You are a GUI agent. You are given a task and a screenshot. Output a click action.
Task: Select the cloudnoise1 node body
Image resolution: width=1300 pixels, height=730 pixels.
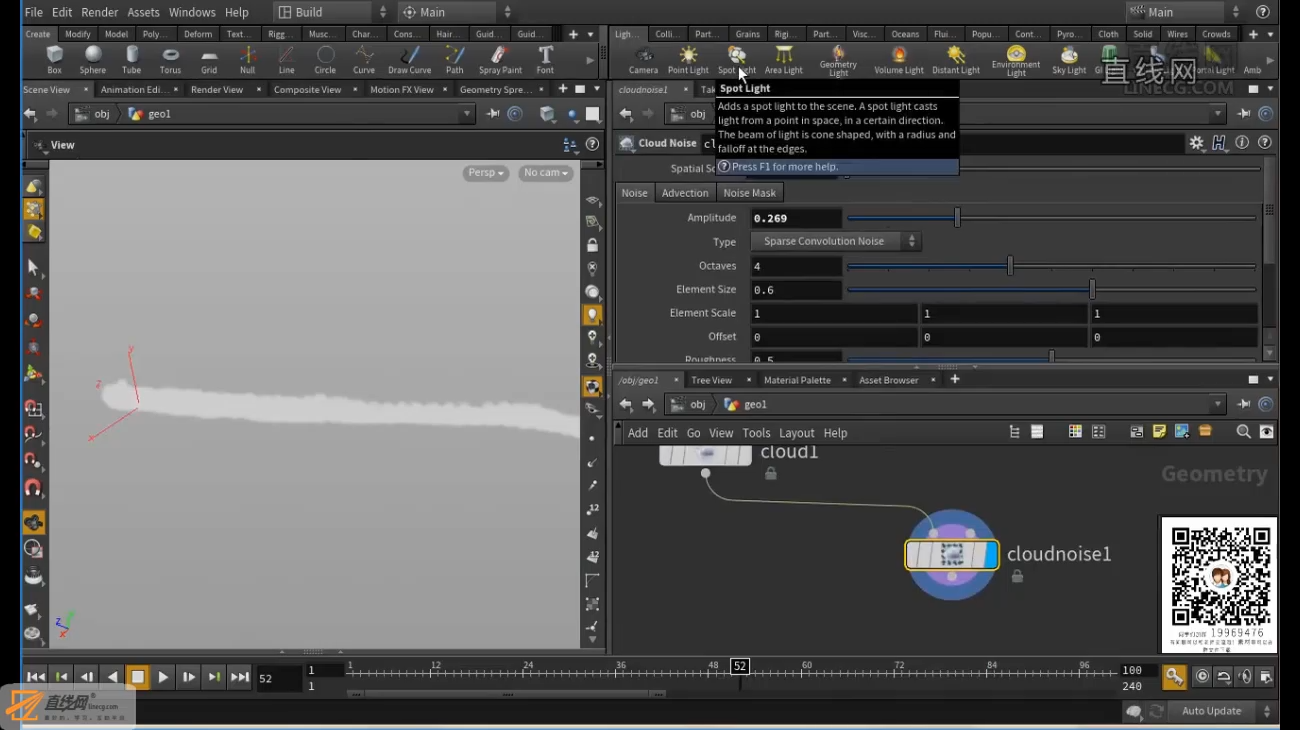pyautogui.click(x=951, y=554)
